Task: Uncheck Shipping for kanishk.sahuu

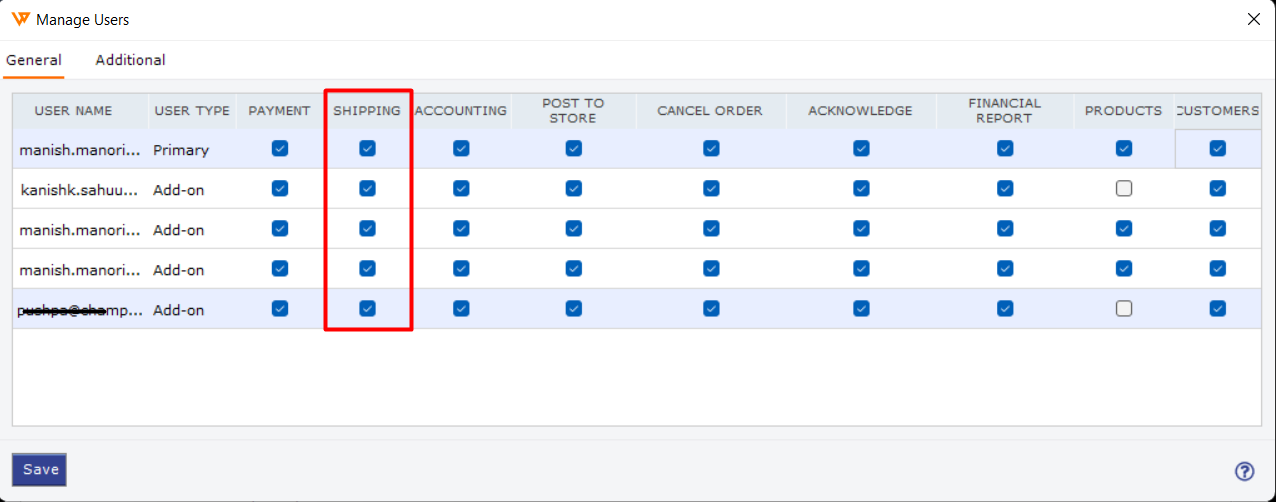Action: 367,188
